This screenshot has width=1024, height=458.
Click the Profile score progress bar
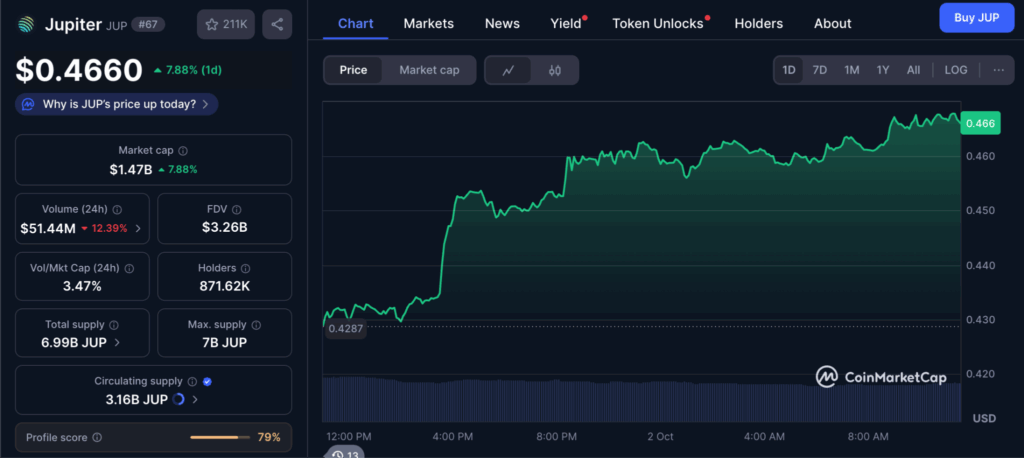click(220, 437)
